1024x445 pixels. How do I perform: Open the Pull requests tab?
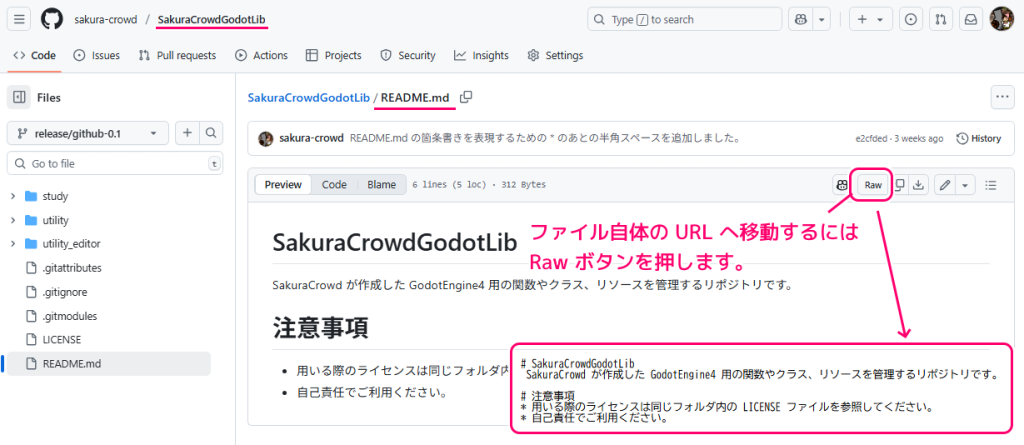[x=177, y=56]
